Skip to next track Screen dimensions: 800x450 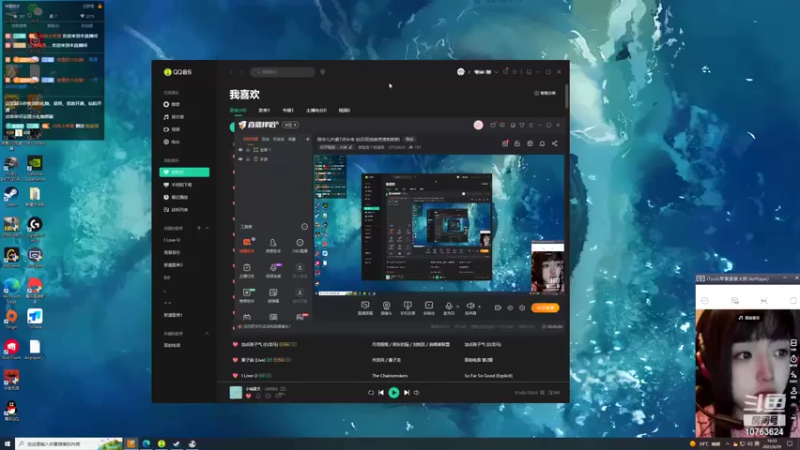pos(407,392)
